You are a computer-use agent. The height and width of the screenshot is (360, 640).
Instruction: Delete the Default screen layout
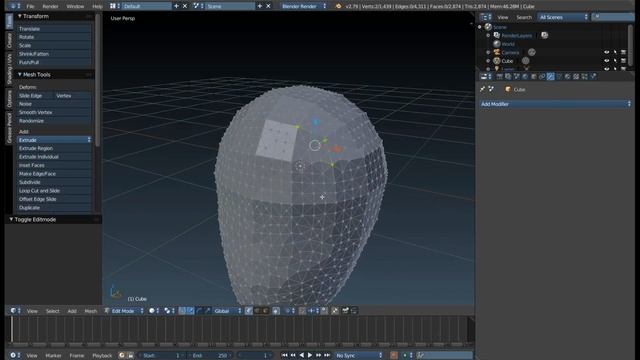(185, 6)
